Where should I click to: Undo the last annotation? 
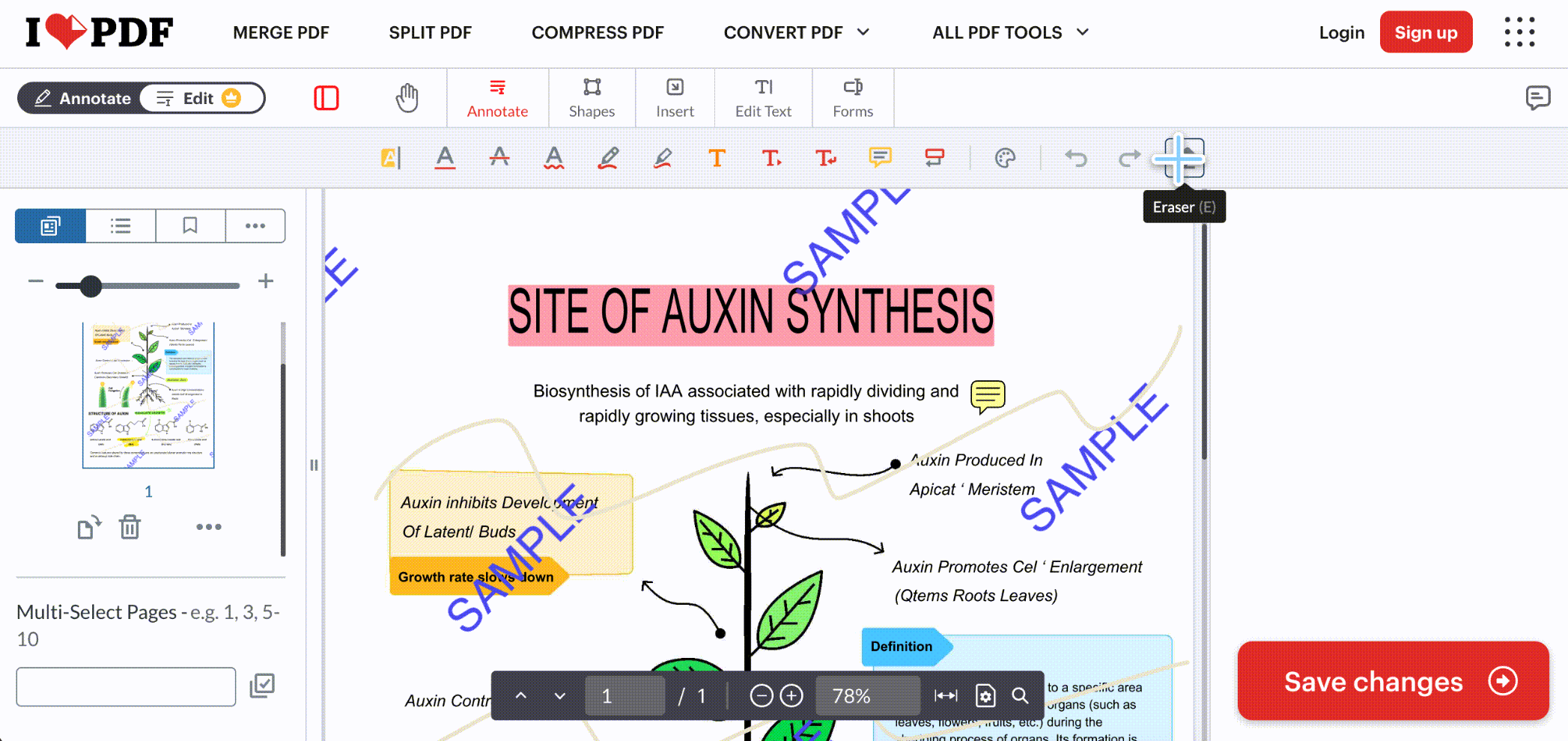(x=1076, y=158)
